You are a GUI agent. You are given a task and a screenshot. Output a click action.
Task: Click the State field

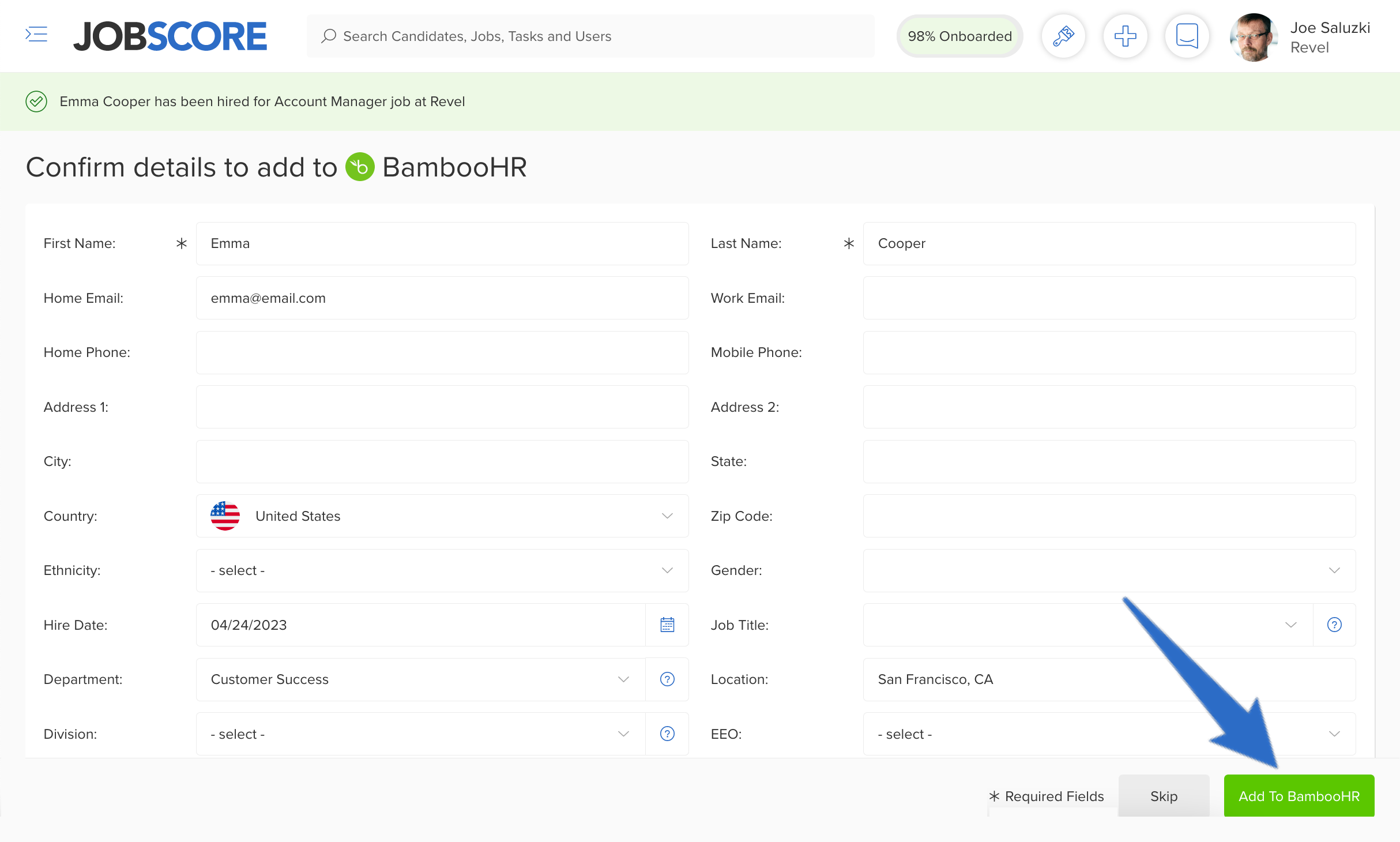click(1109, 461)
